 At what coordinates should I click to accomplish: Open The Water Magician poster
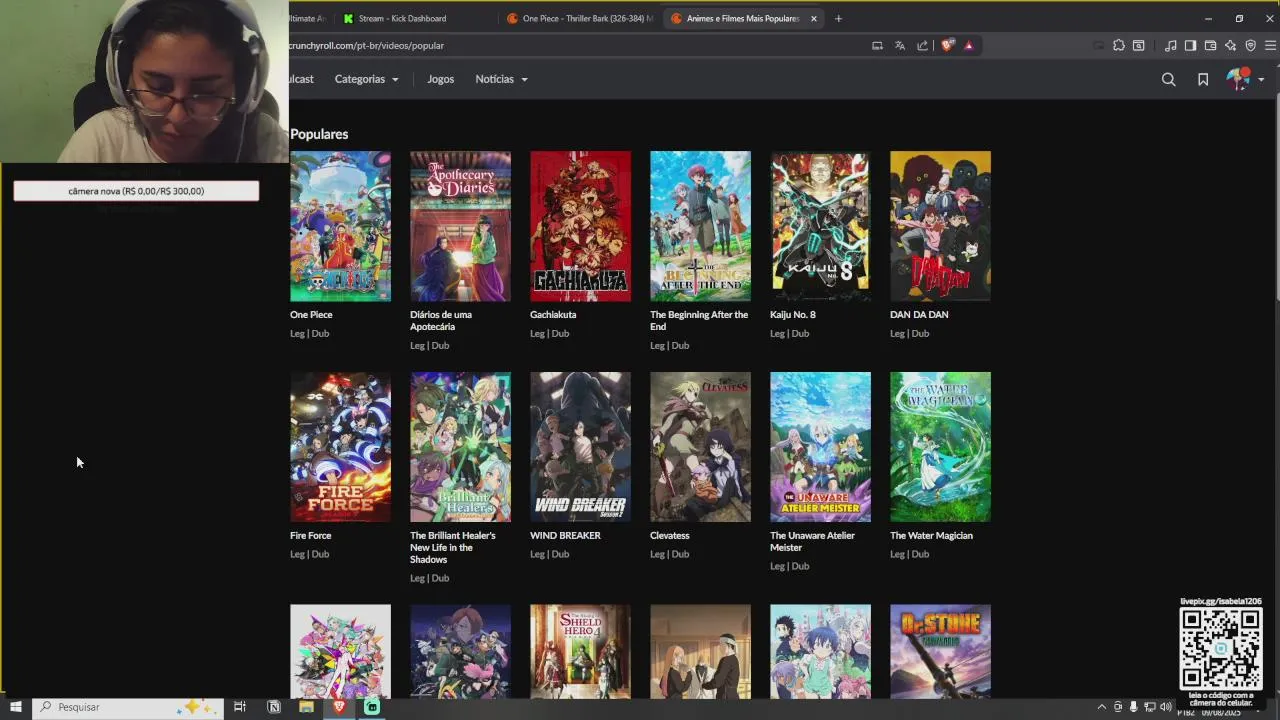point(940,447)
